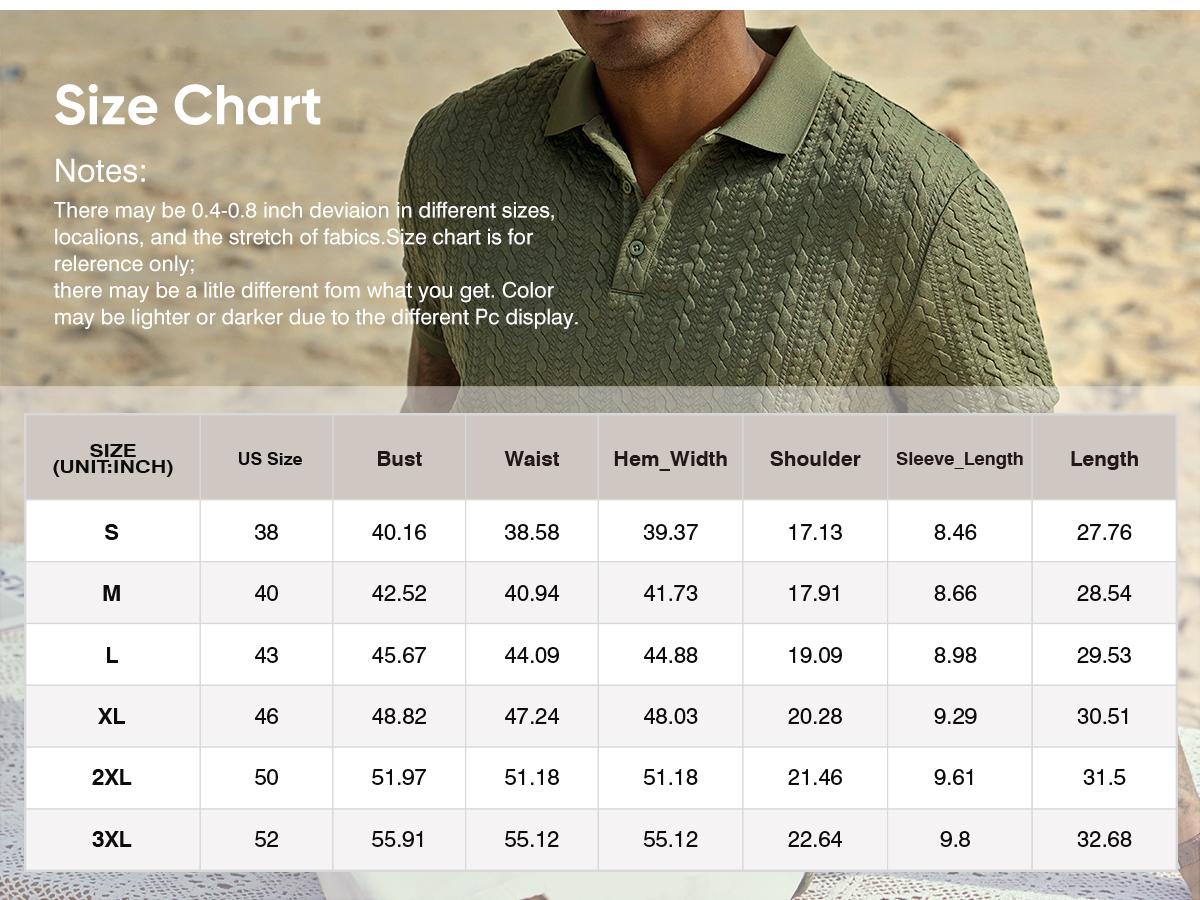This screenshot has height=900, width=1200.
Task: Click the XL size row label
Action: click(112, 716)
